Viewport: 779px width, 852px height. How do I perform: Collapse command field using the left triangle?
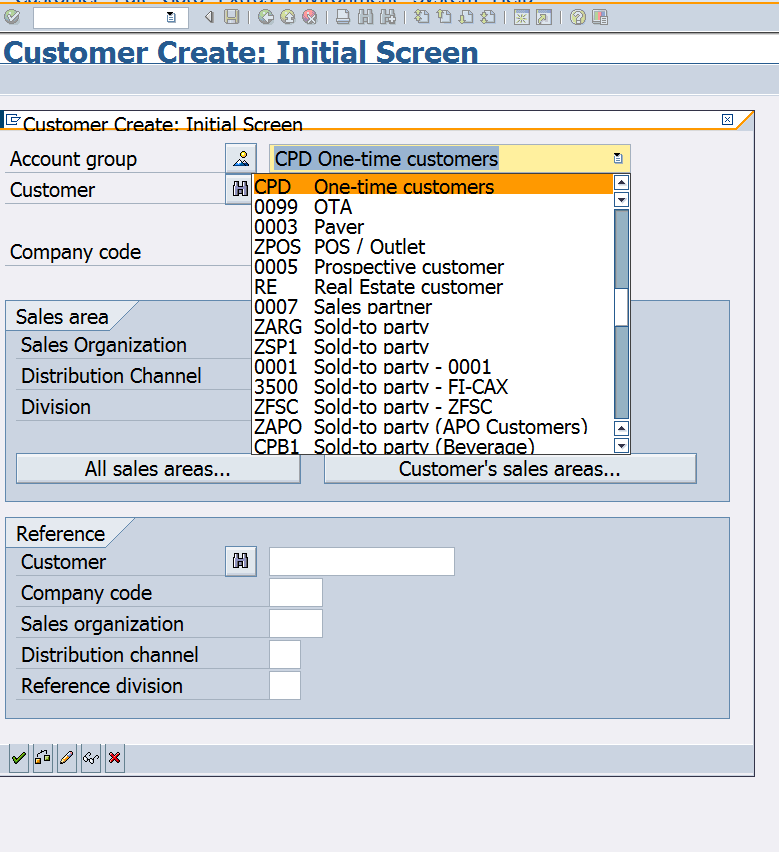209,17
